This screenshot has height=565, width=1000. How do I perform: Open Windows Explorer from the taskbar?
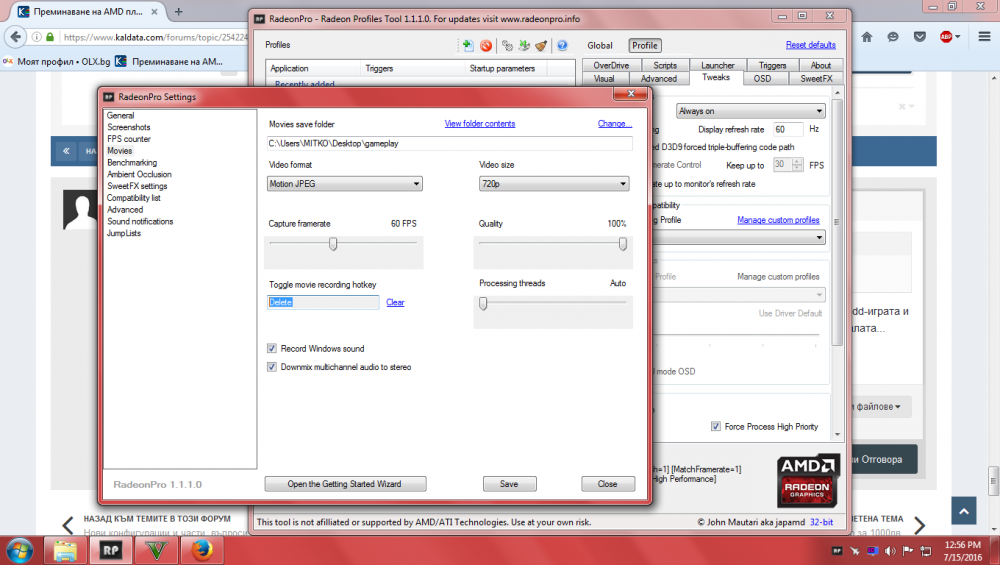[65, 550]
